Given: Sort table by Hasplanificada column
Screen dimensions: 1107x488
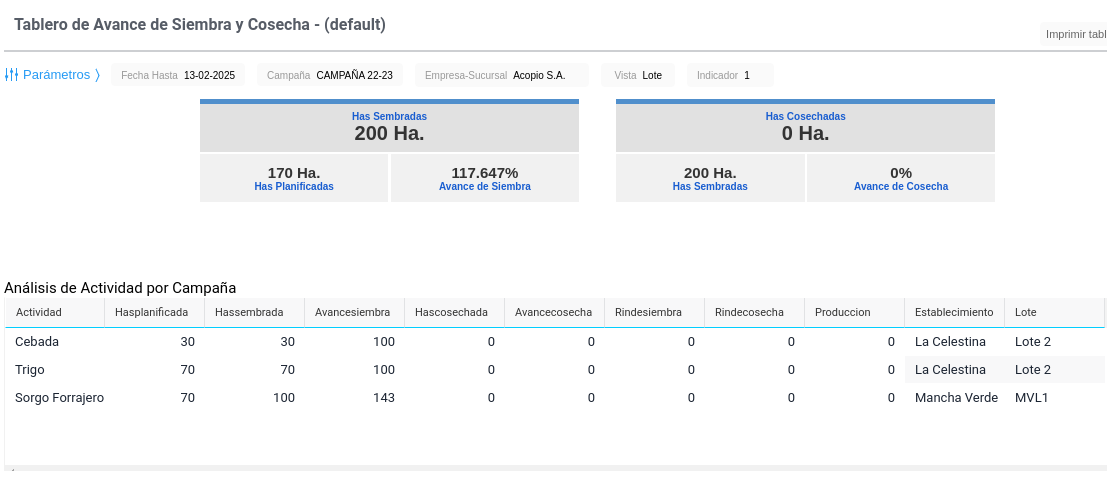Looking at the screenshot, I should pyautogui.click(x=152, y=312).
